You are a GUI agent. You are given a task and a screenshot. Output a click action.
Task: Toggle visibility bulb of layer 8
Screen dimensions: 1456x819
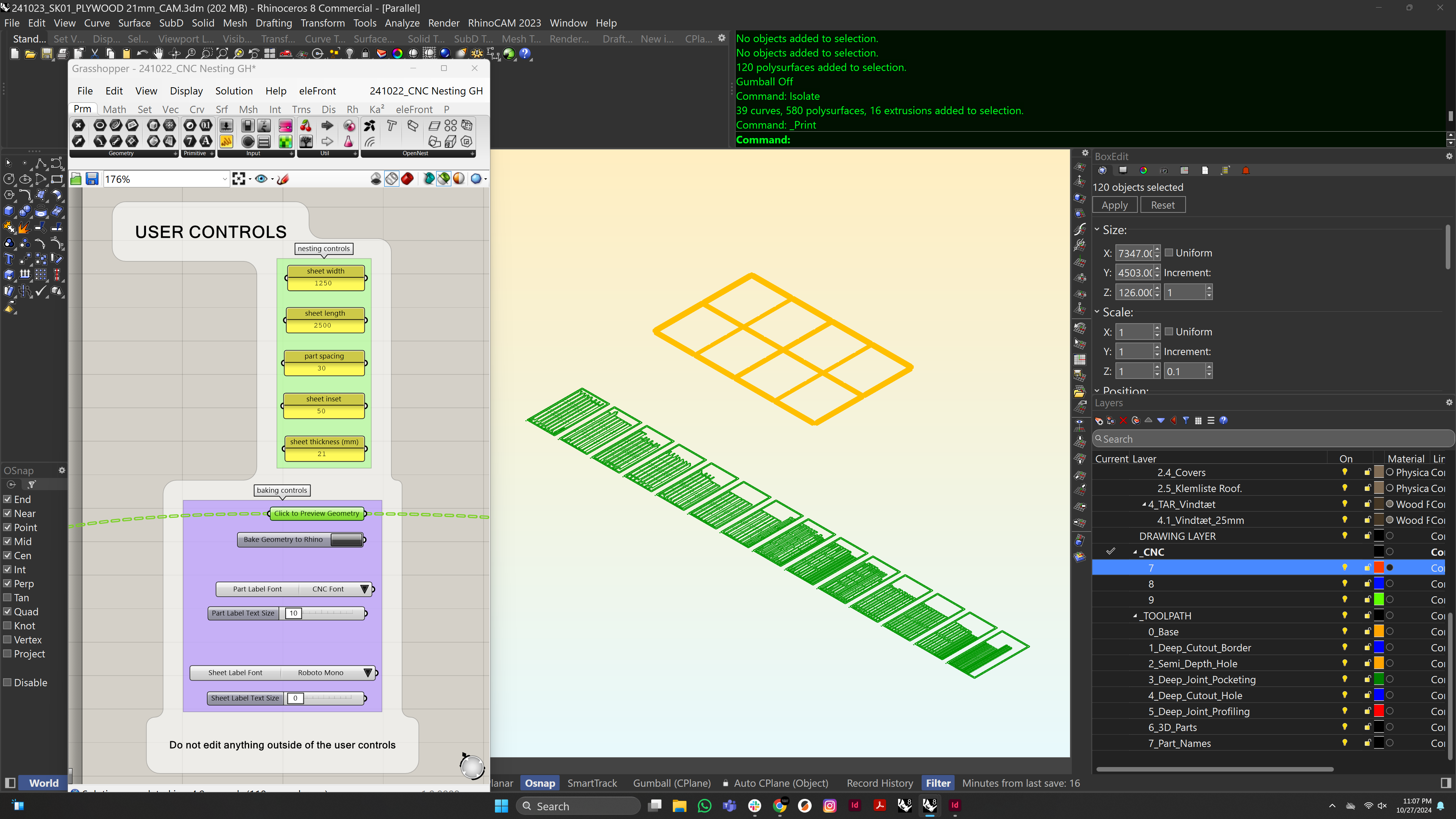click(1344, 583)
